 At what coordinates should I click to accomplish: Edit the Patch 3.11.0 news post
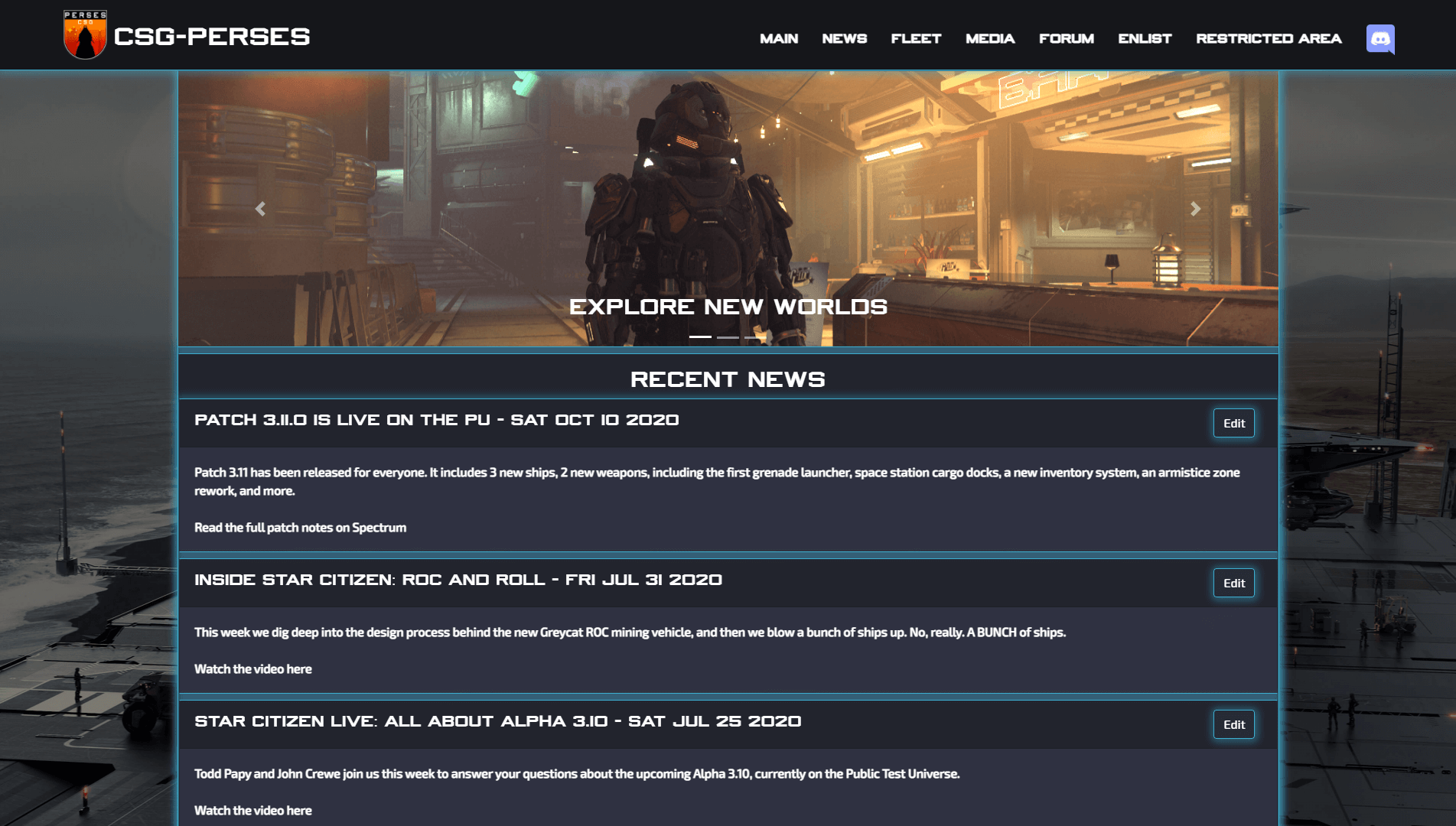pos(1233,423)
